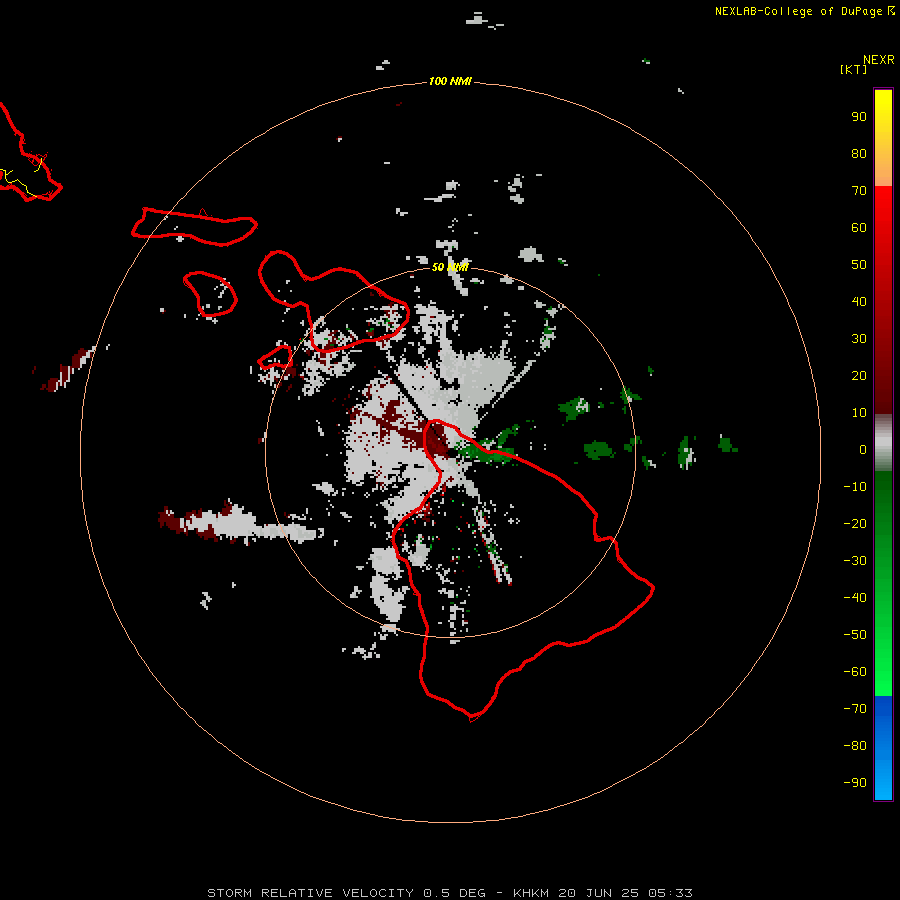The height and width of the screenshot is (900, 900).
Task: Click the -90 value on the velocity scale
Action: (x=855, y=783)
